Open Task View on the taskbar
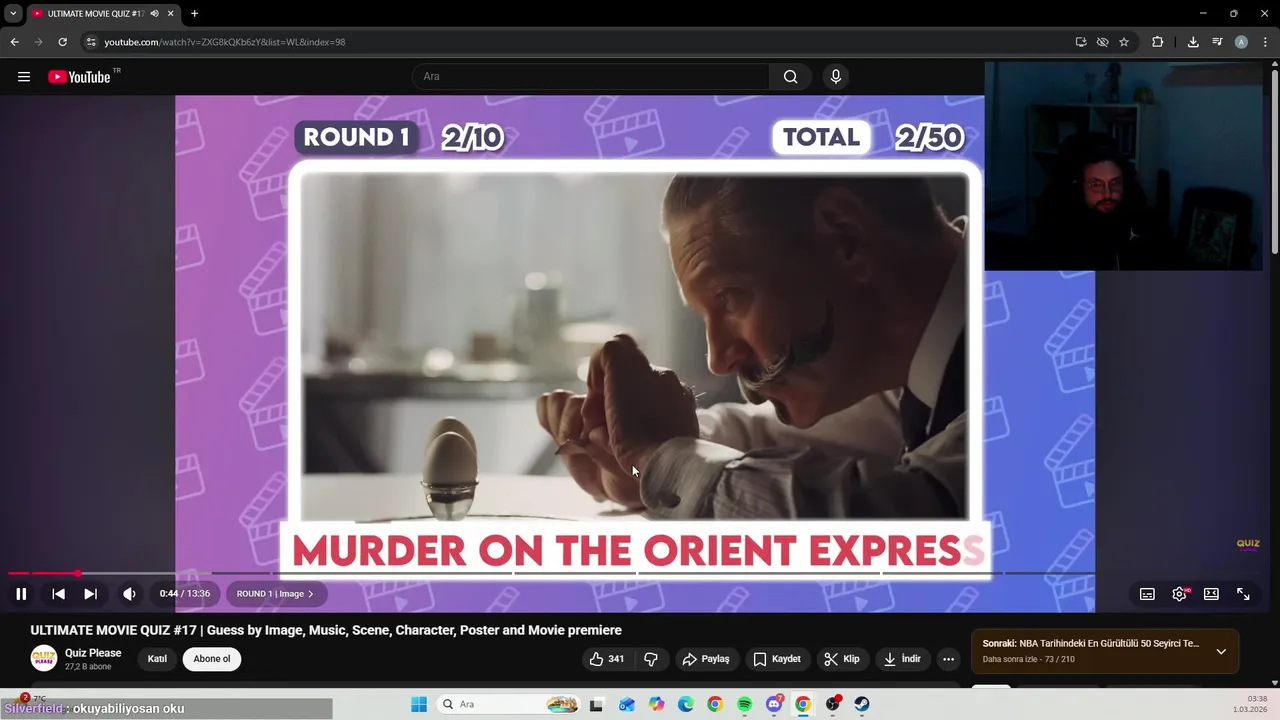 [x=596, y=704]
